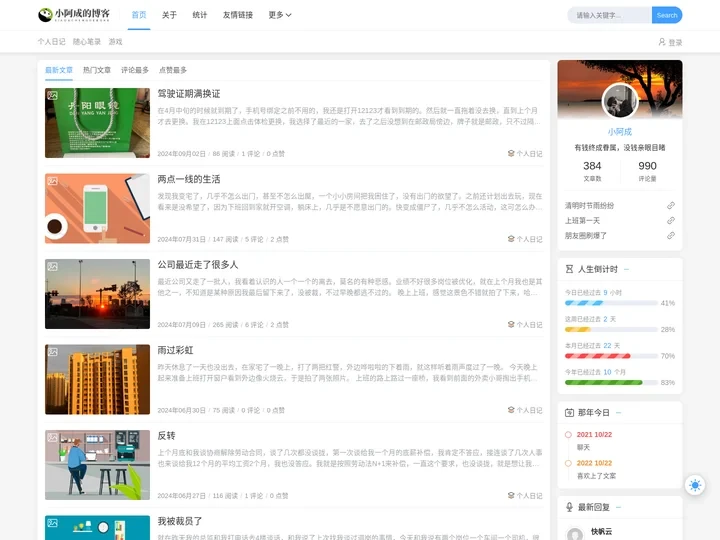The width and height of the screenshot is (720, 540).
Task: Click the green year progress bar
Action: pos(611,382)
